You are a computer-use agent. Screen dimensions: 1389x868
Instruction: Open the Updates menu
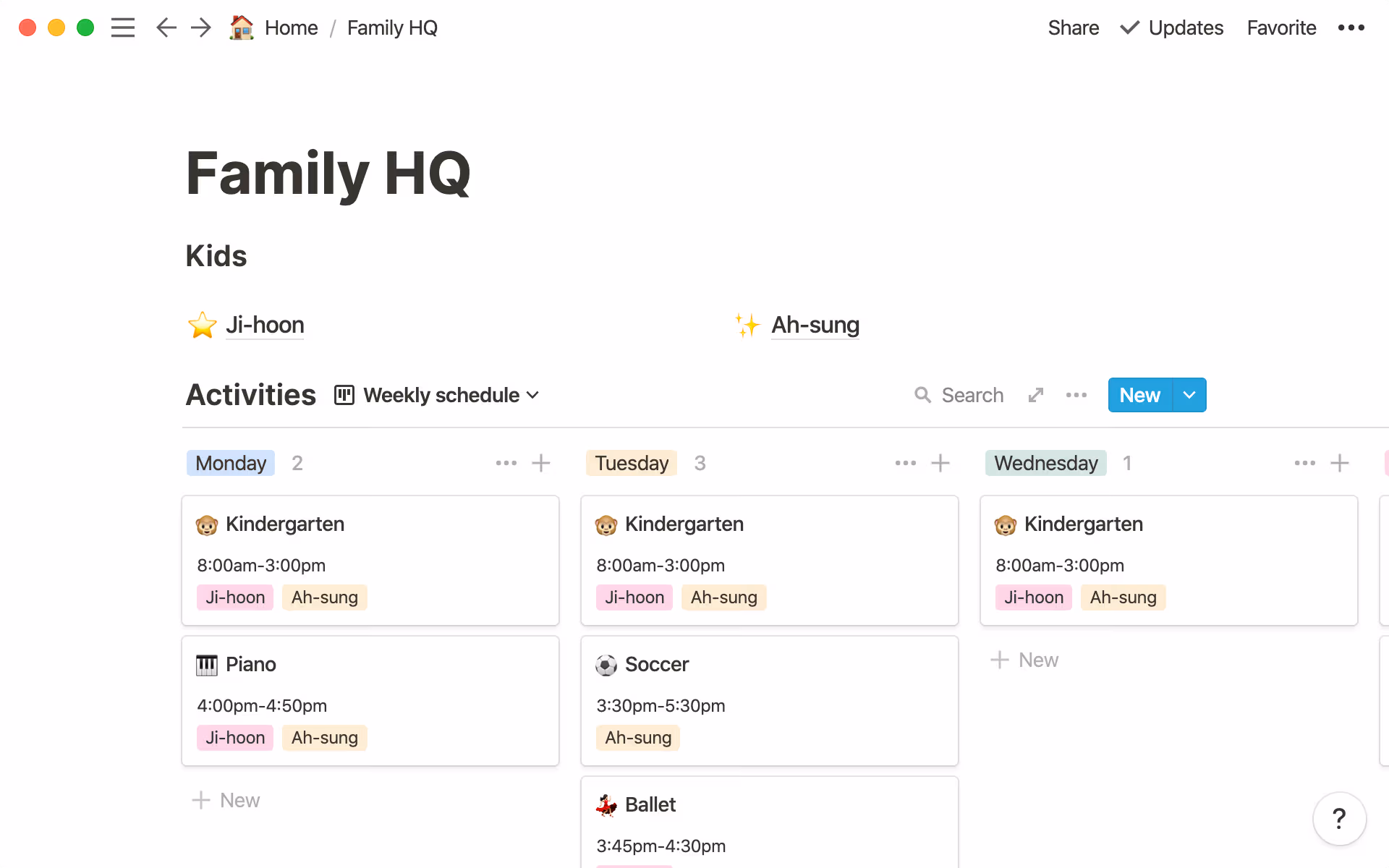point(1172,27)
